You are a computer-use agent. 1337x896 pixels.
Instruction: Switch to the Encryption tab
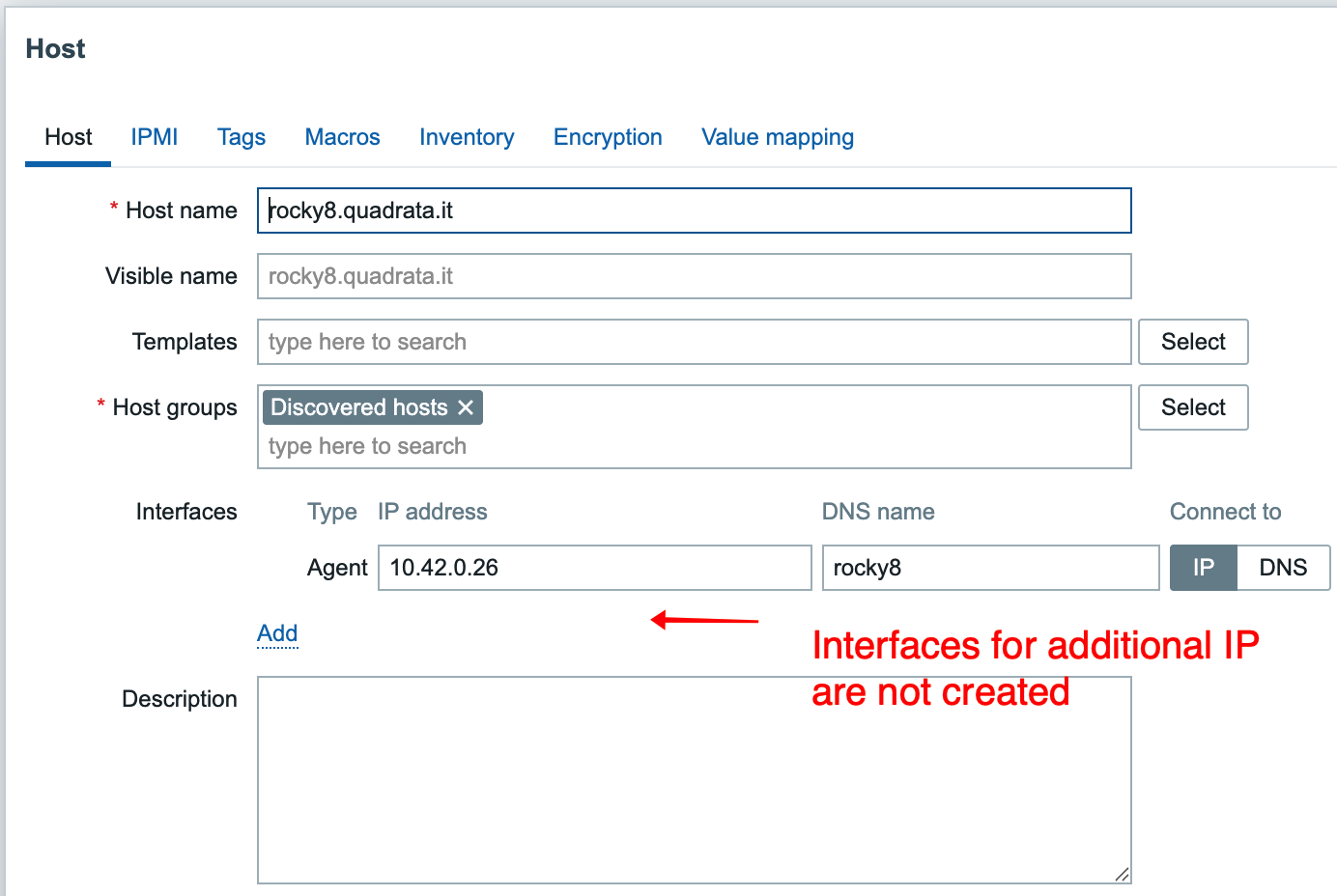pos(608,137)
